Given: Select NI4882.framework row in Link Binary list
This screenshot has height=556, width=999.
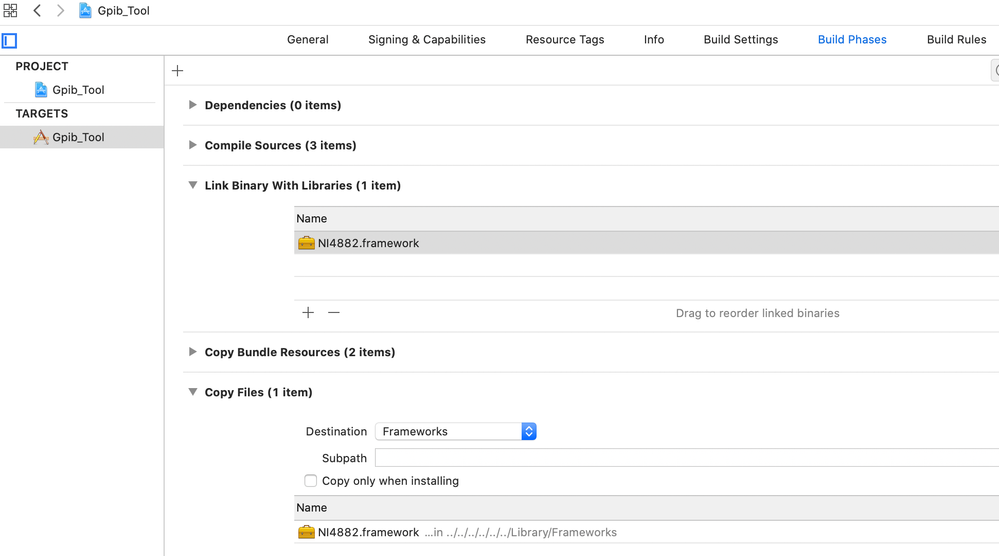Looking at the screenshot, I should click(646, 243).
